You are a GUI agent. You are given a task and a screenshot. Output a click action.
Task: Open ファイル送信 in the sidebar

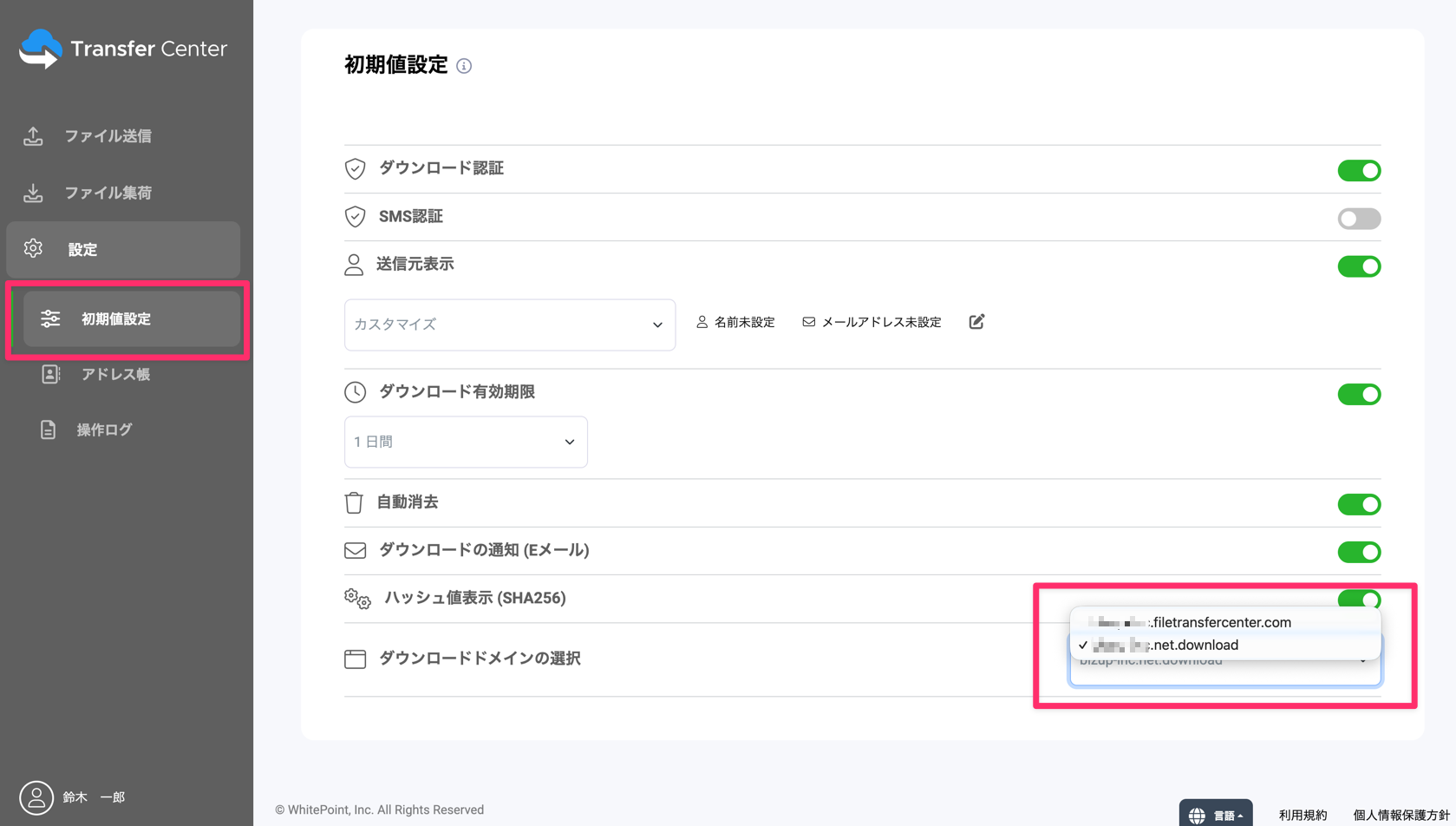[x=108, y=136]
